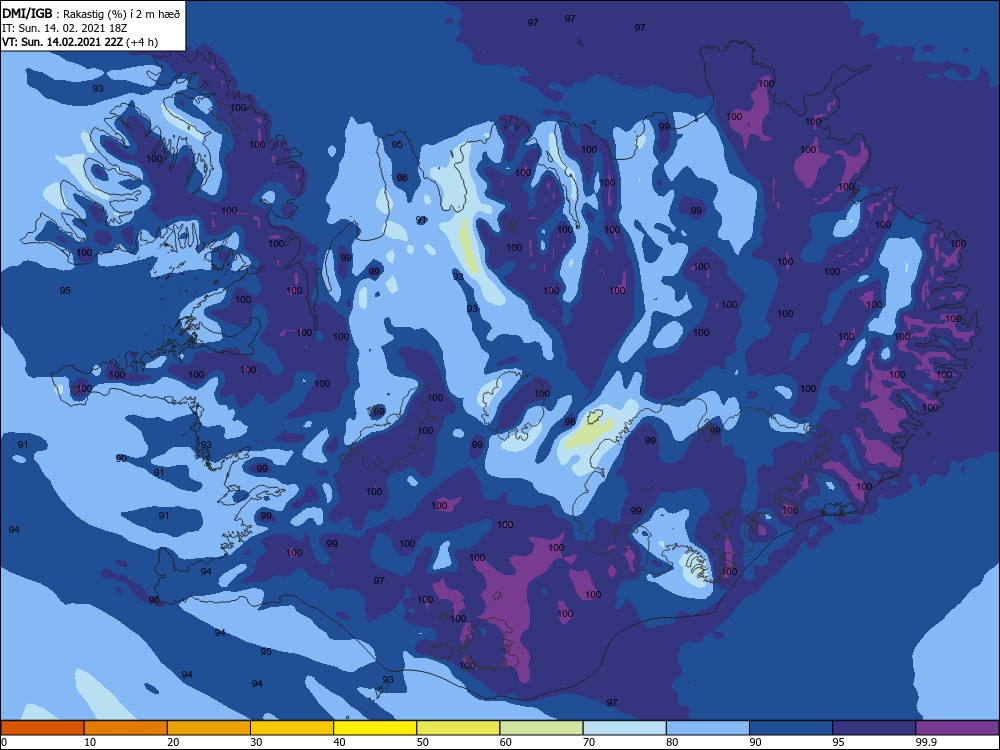Click the '90' humidity value over the sea
This screenshot has width=1000, height=750.
click(121, 459)
